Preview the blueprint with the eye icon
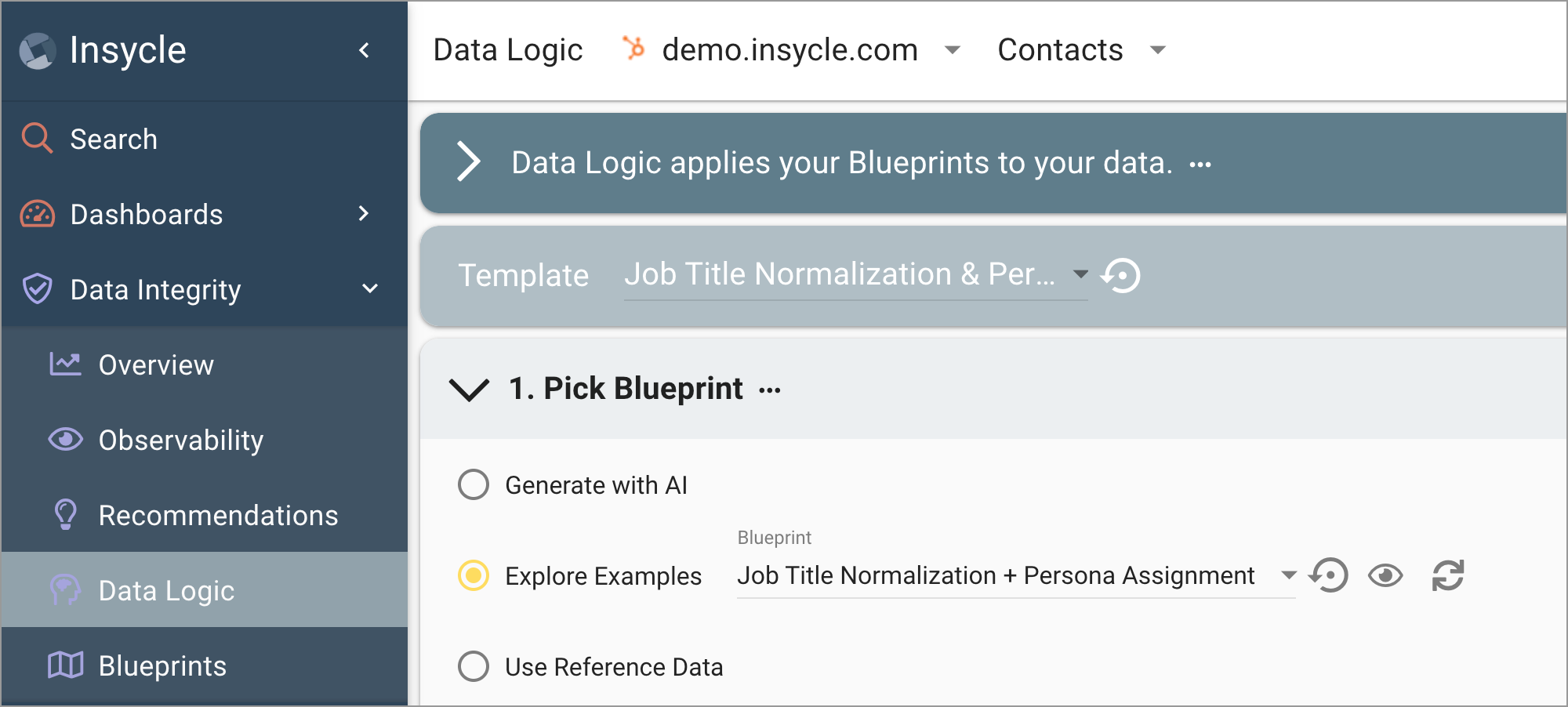1568x707 pixels. click(x=1385, y=576)
